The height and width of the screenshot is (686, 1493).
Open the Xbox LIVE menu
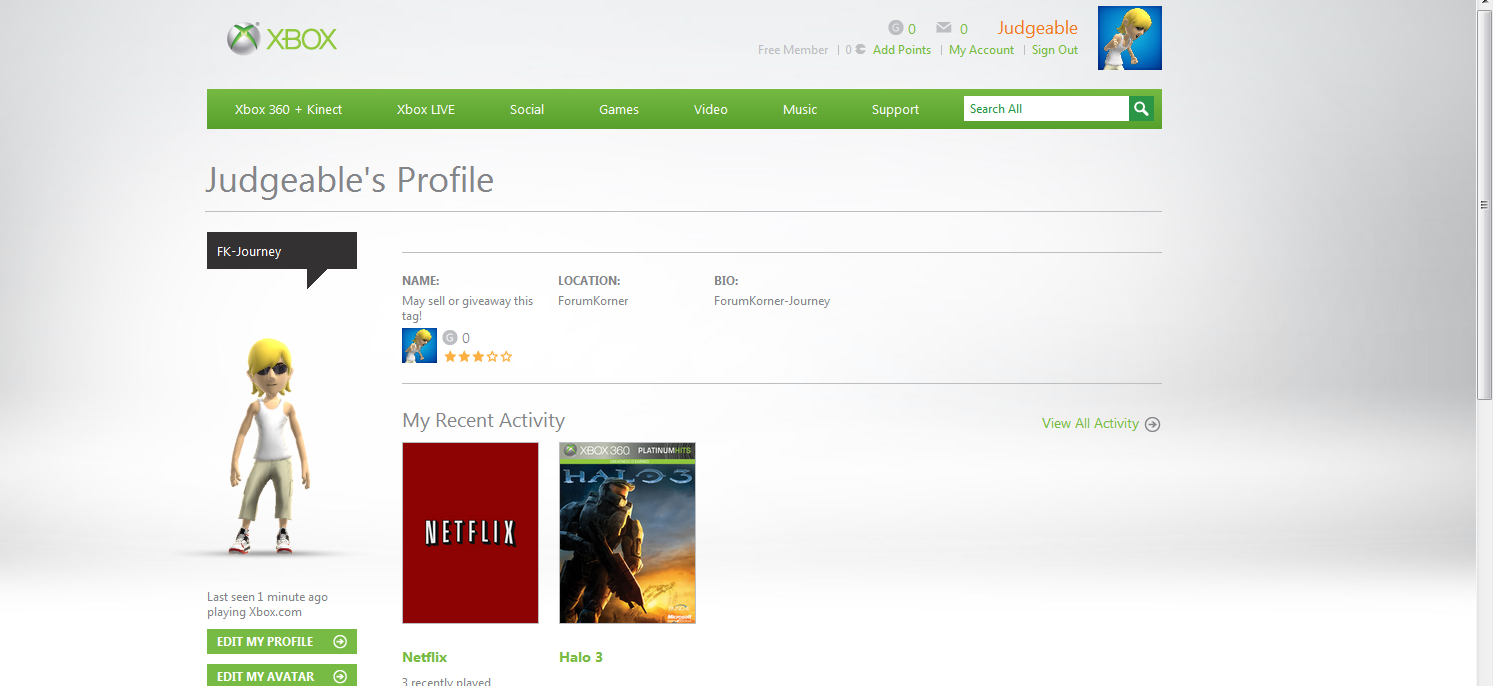click(426, 109)
